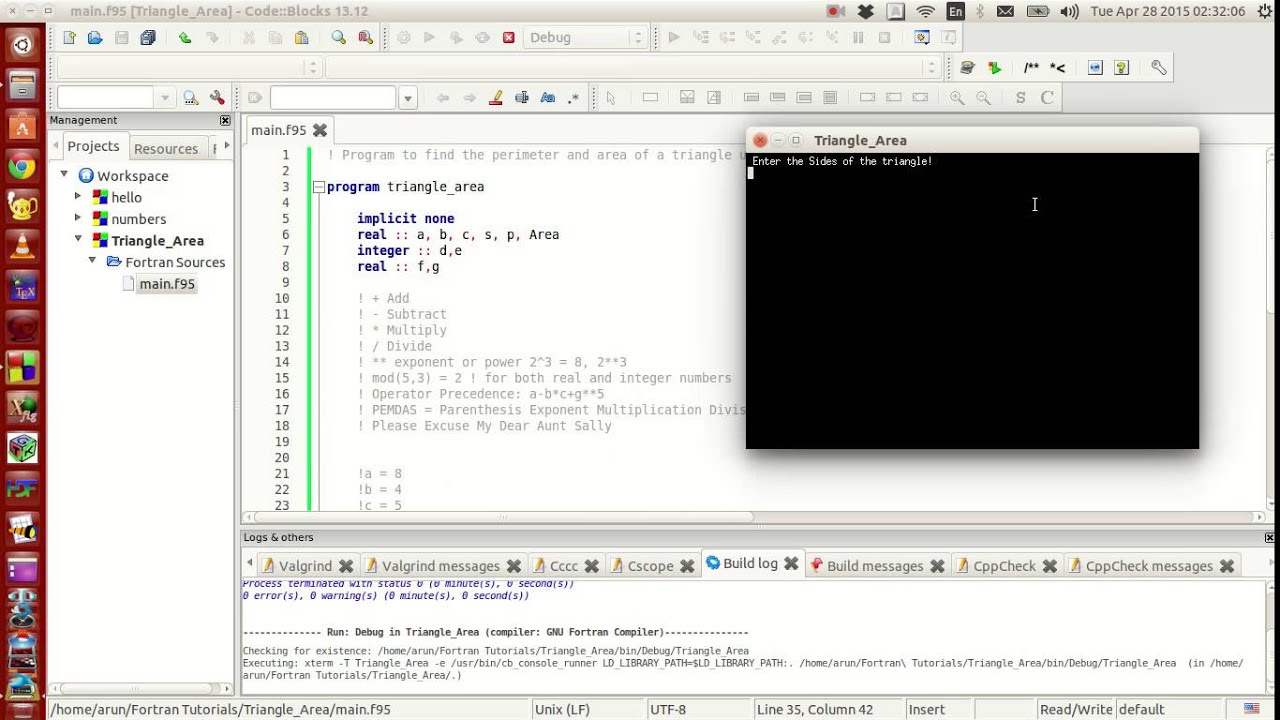Open the Ubuntu Dash home launcher
The width and height of the screenshot is (1280, 720).
(x=22, y=44)
